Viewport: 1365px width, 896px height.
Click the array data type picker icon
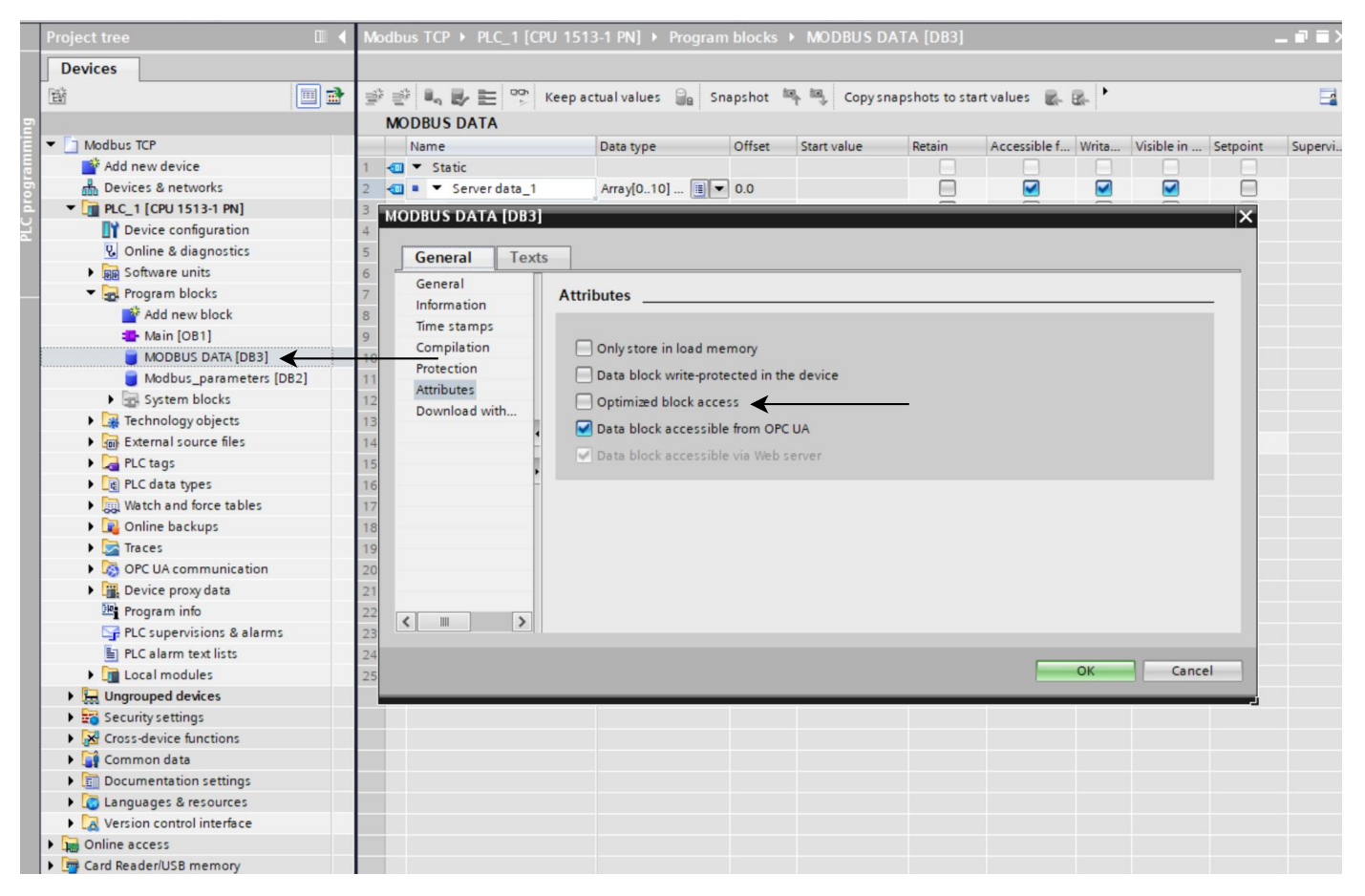699,189
